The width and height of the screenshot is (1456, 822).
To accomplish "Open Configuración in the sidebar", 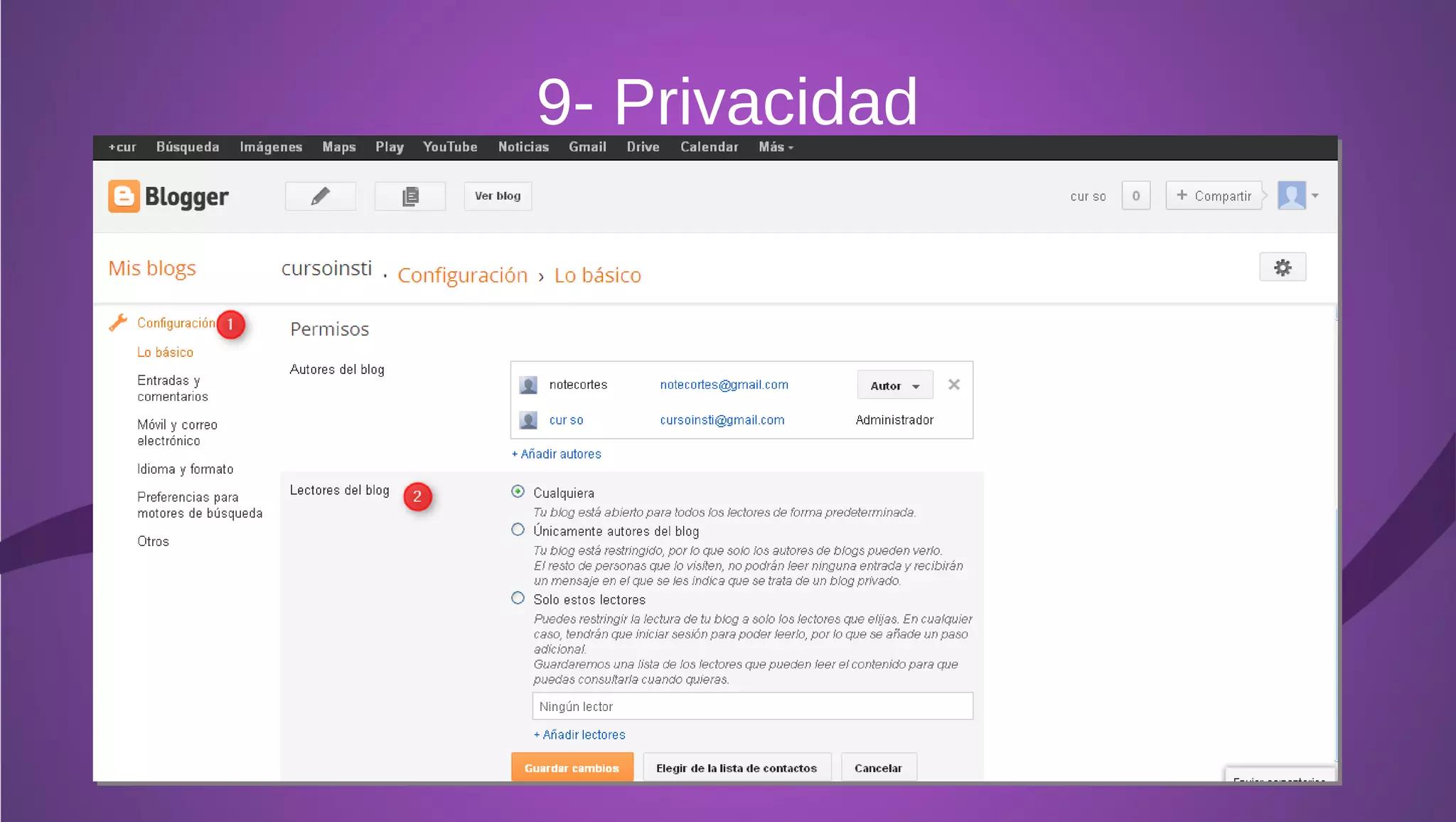I will (176, 324).
